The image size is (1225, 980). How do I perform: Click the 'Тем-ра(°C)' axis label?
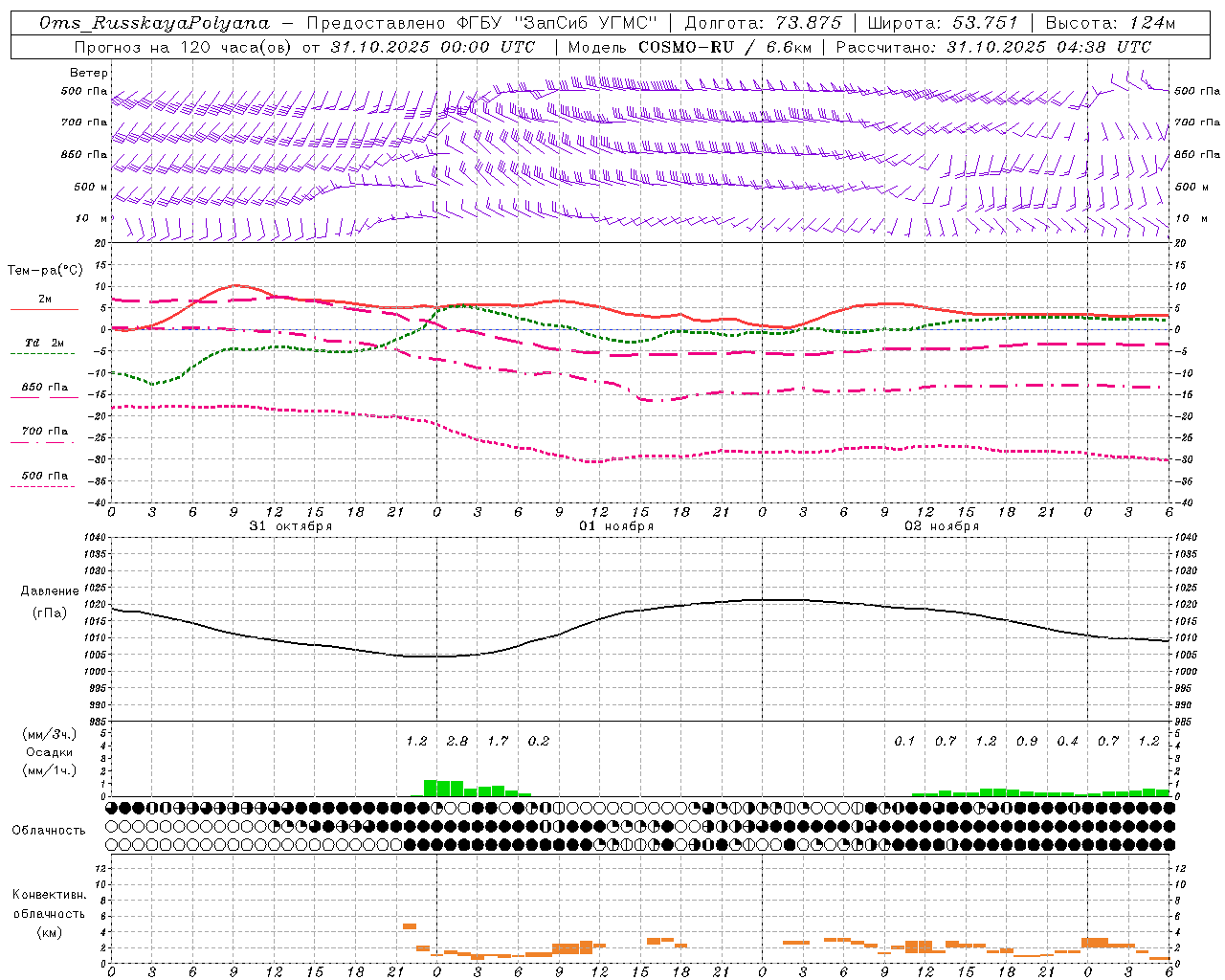(45, 271)
